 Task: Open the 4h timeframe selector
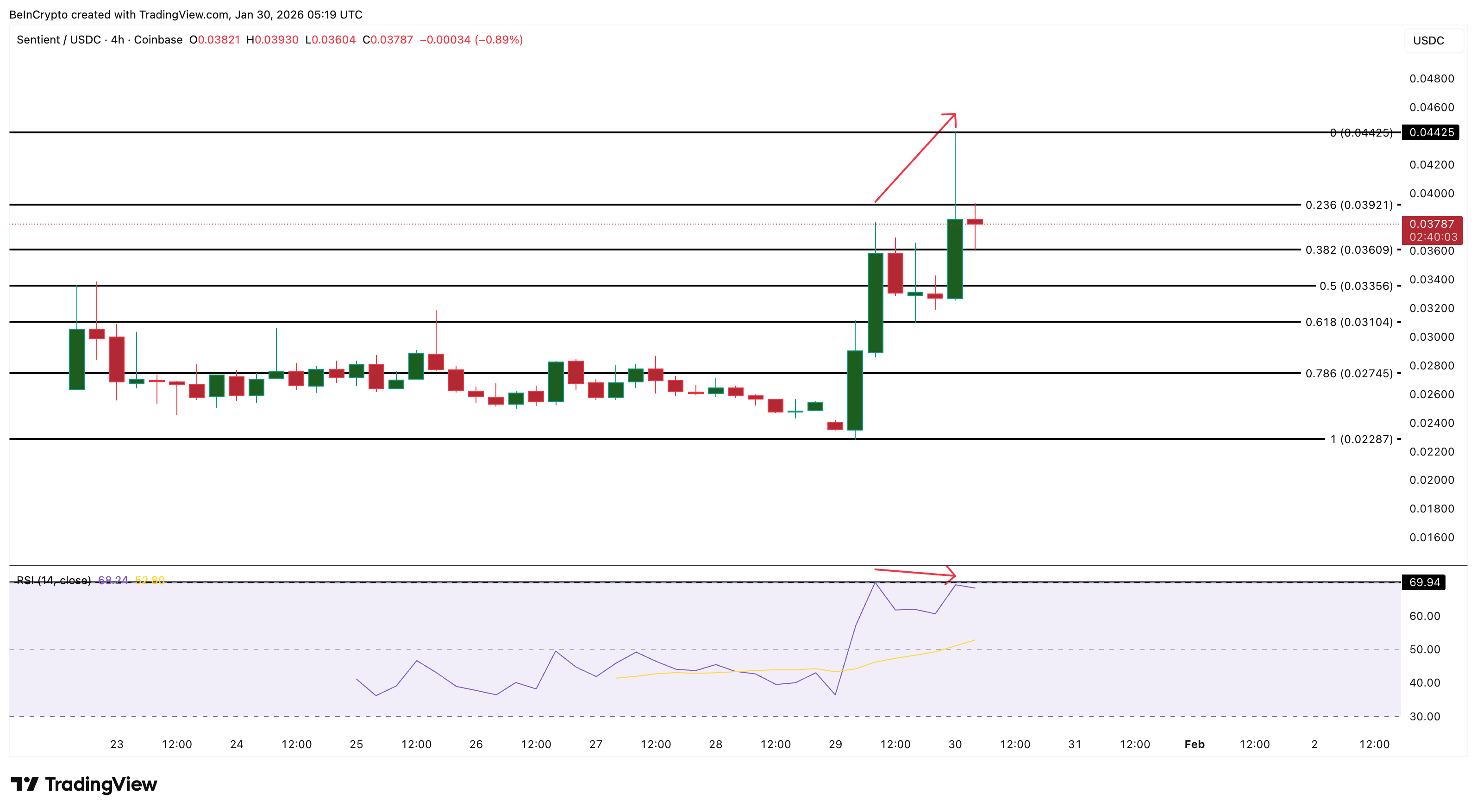(x=115, y=40)
